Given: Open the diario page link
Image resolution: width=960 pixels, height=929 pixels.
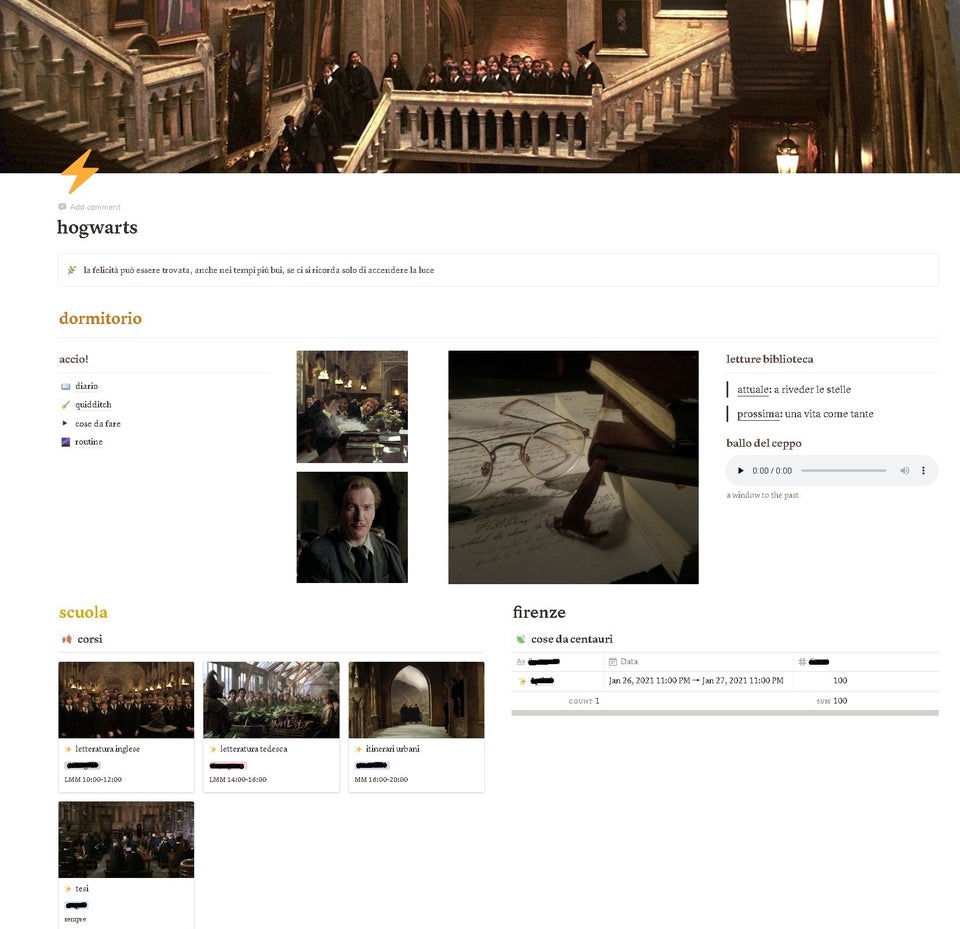Looking at the screenshot, I should coord(86,386).
